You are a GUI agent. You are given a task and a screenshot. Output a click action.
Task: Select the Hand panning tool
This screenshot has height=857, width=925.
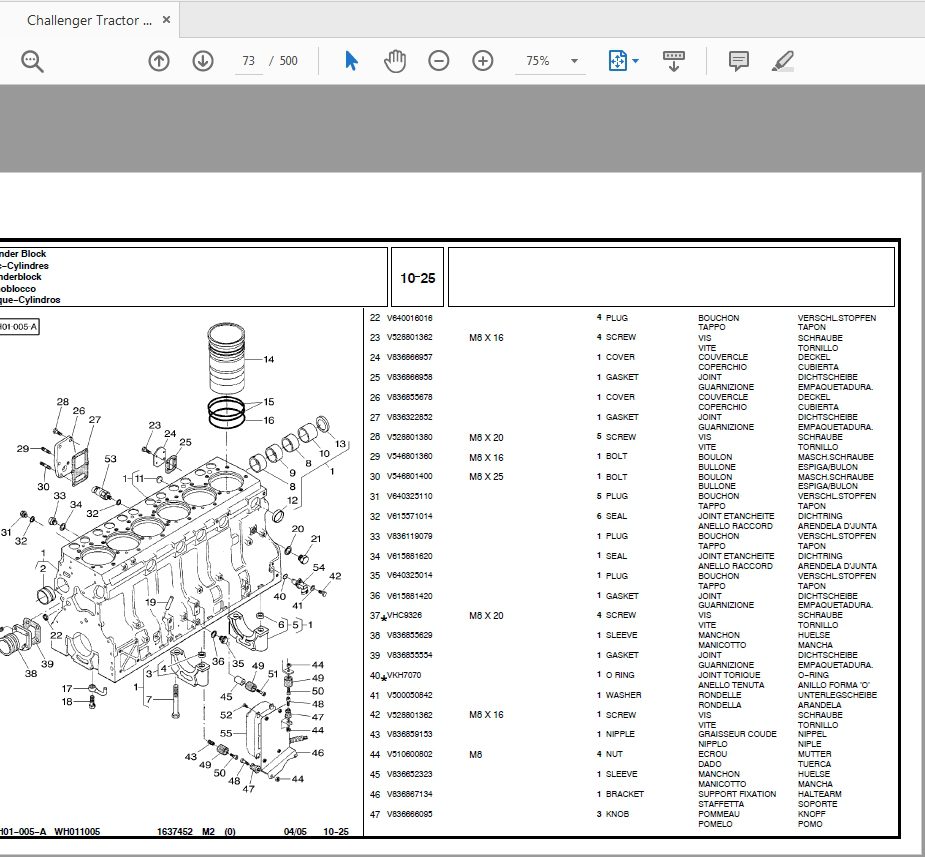click(394, 61)
